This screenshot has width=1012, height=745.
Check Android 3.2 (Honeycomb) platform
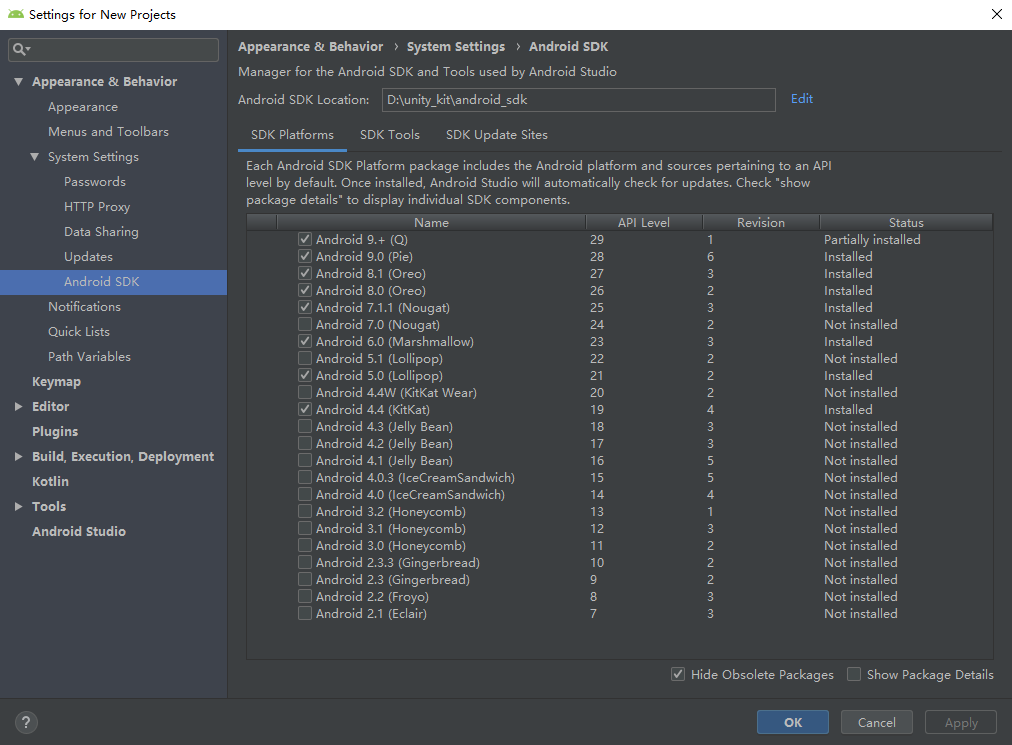(x=305, y=511)
